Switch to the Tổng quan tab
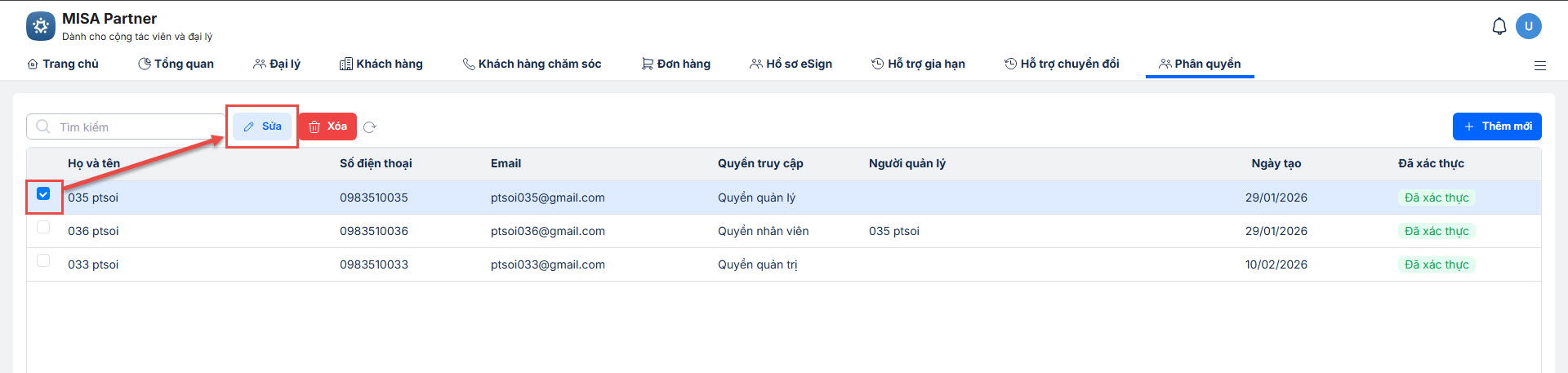Screen dimensions: 1568x373 pyautogui.click(x=176, y=64)
